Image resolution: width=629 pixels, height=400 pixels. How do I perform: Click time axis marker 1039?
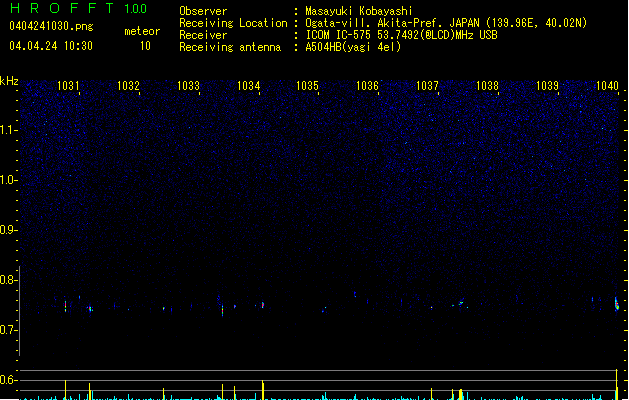(547, 86)
